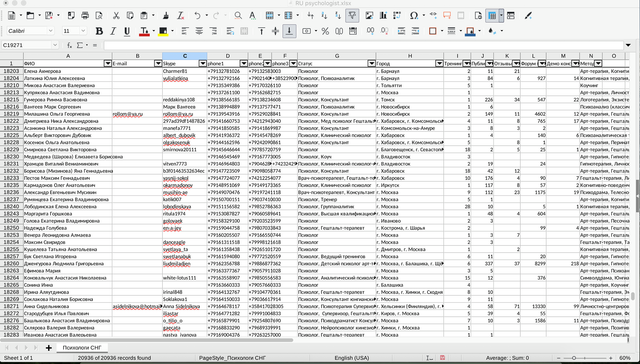Click the Formula equals button

point(95,45)
